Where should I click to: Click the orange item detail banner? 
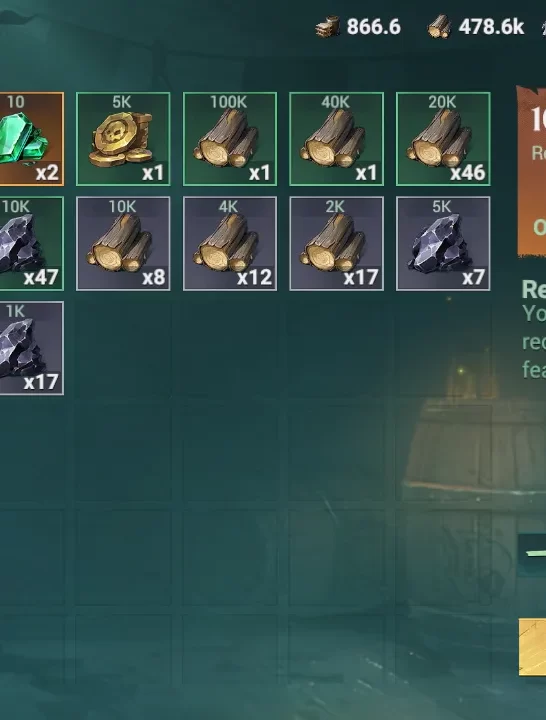click(x=532, y=171)
